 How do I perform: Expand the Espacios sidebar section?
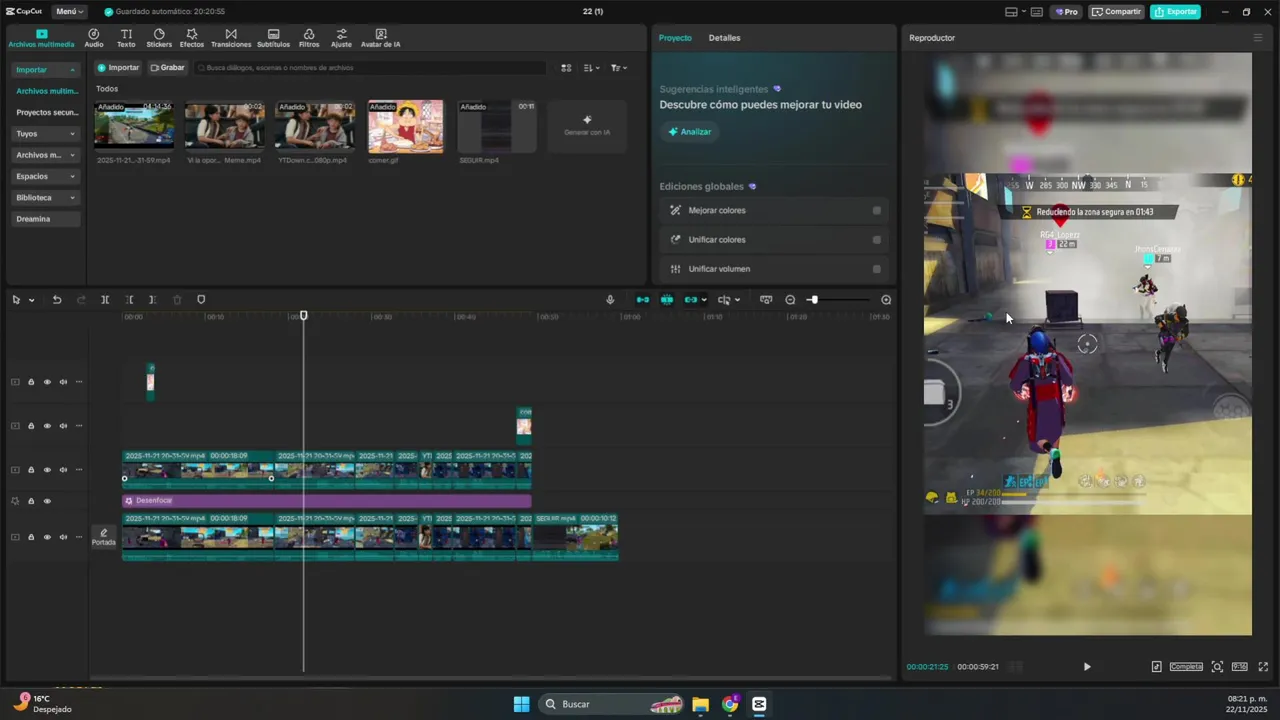click(x=72, y=177)
